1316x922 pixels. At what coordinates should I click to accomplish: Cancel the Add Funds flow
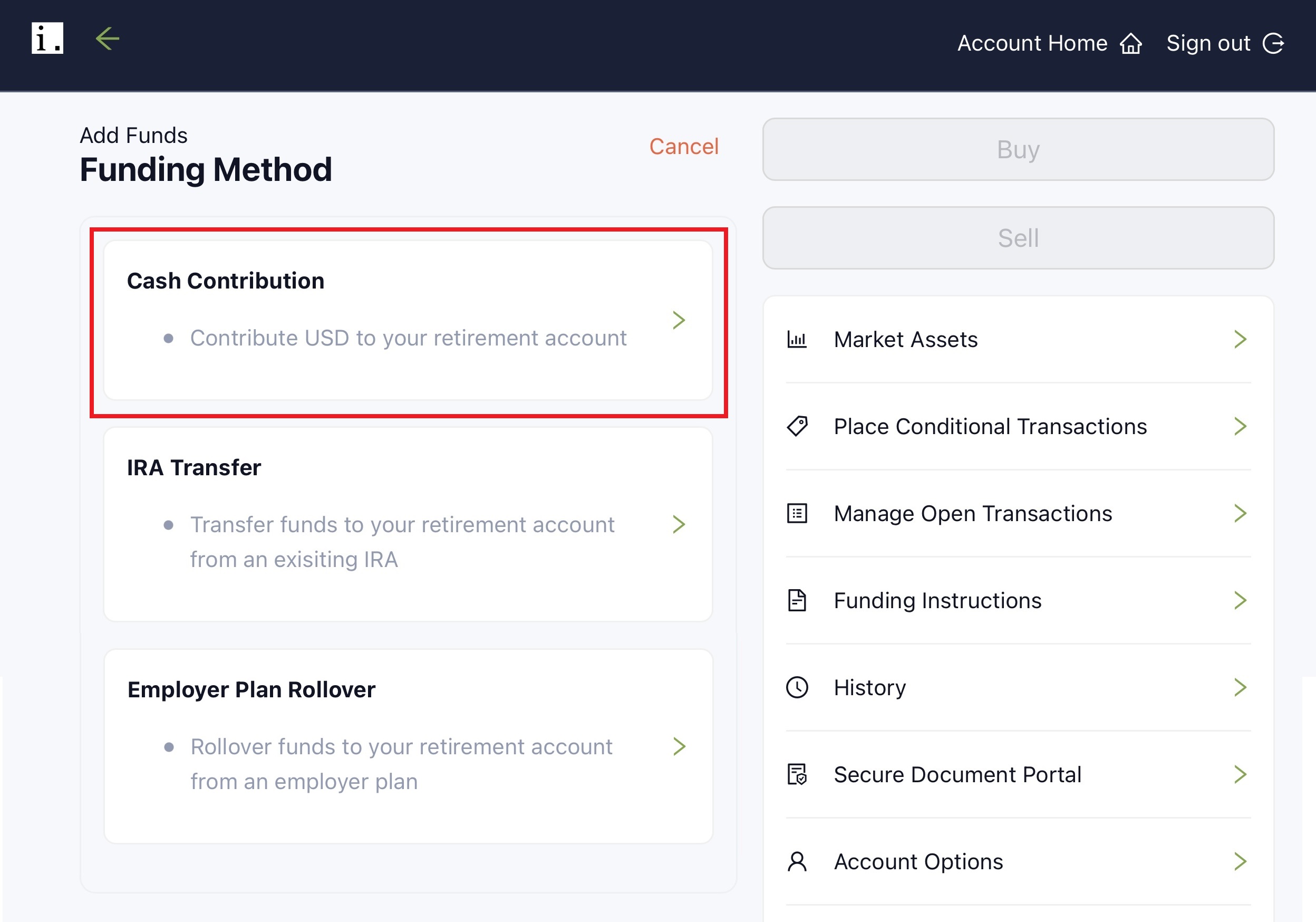[684, 147]
